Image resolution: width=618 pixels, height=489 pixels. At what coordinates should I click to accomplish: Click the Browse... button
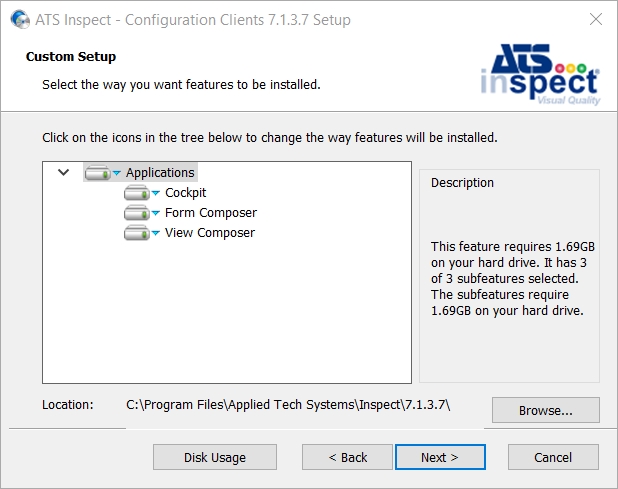coord(546,410)
